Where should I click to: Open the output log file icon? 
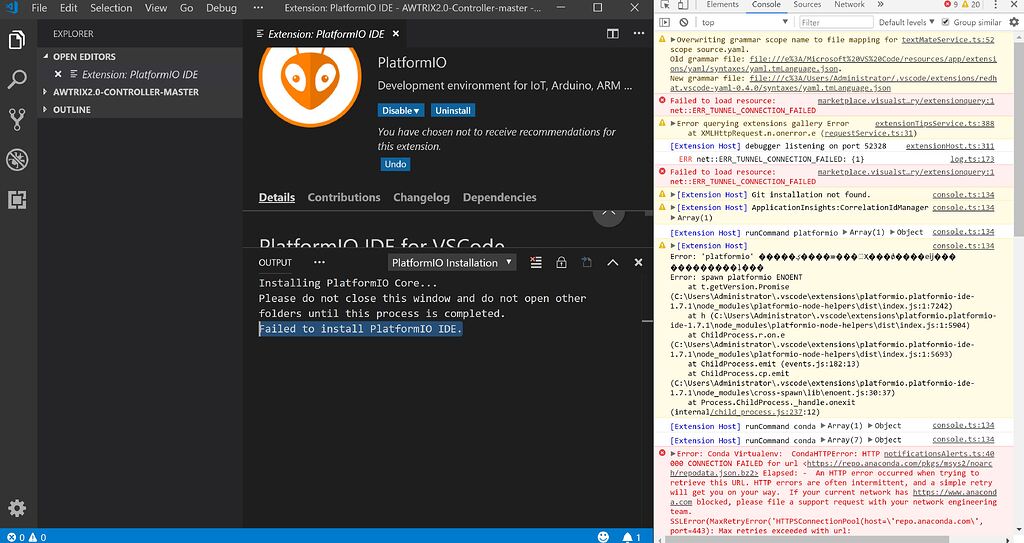tap(586, 262)
